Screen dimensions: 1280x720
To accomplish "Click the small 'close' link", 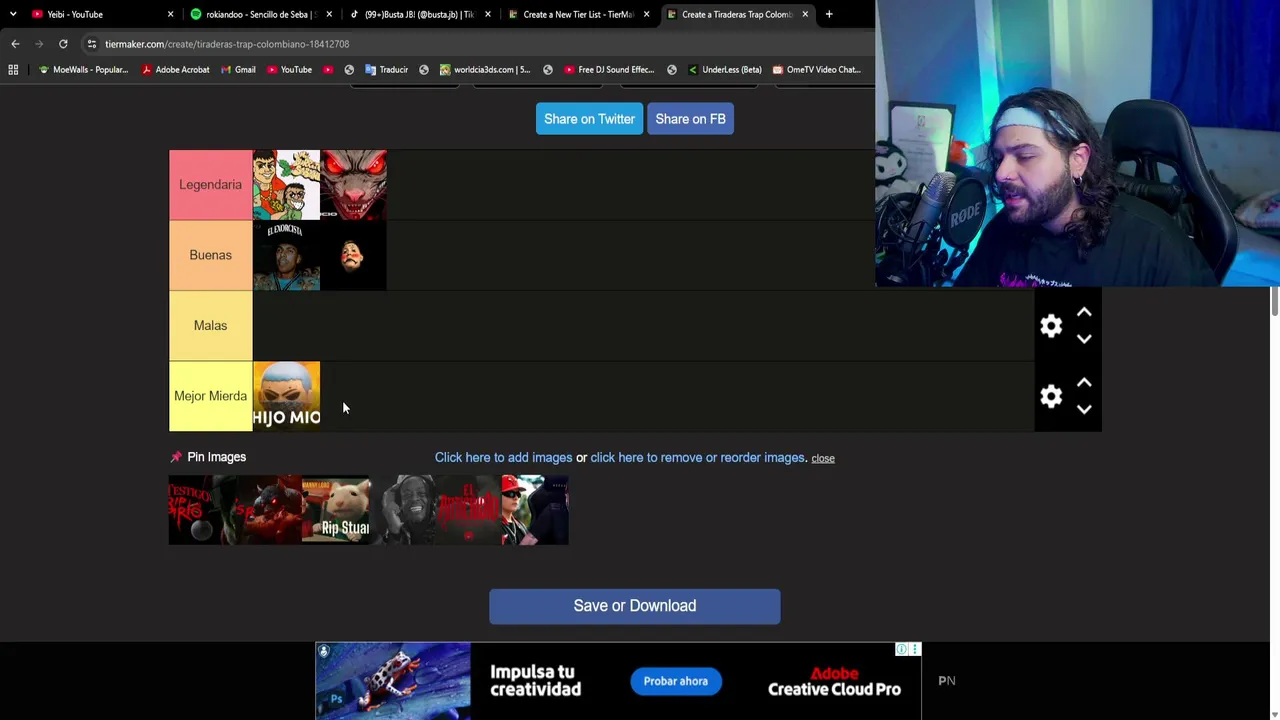I will (823, 458).
